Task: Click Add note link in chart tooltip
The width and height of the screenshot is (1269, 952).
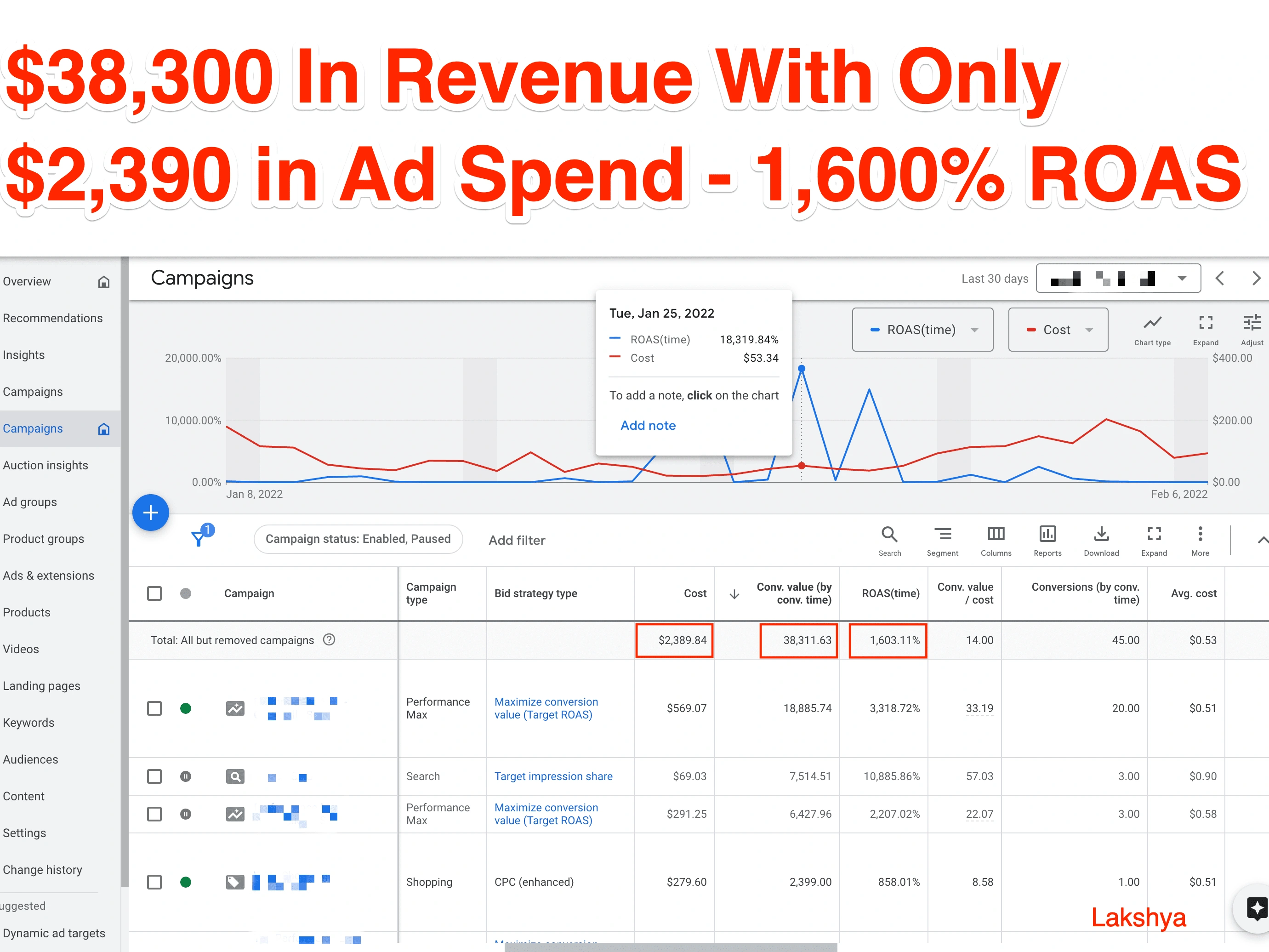Action: [648, 425]
